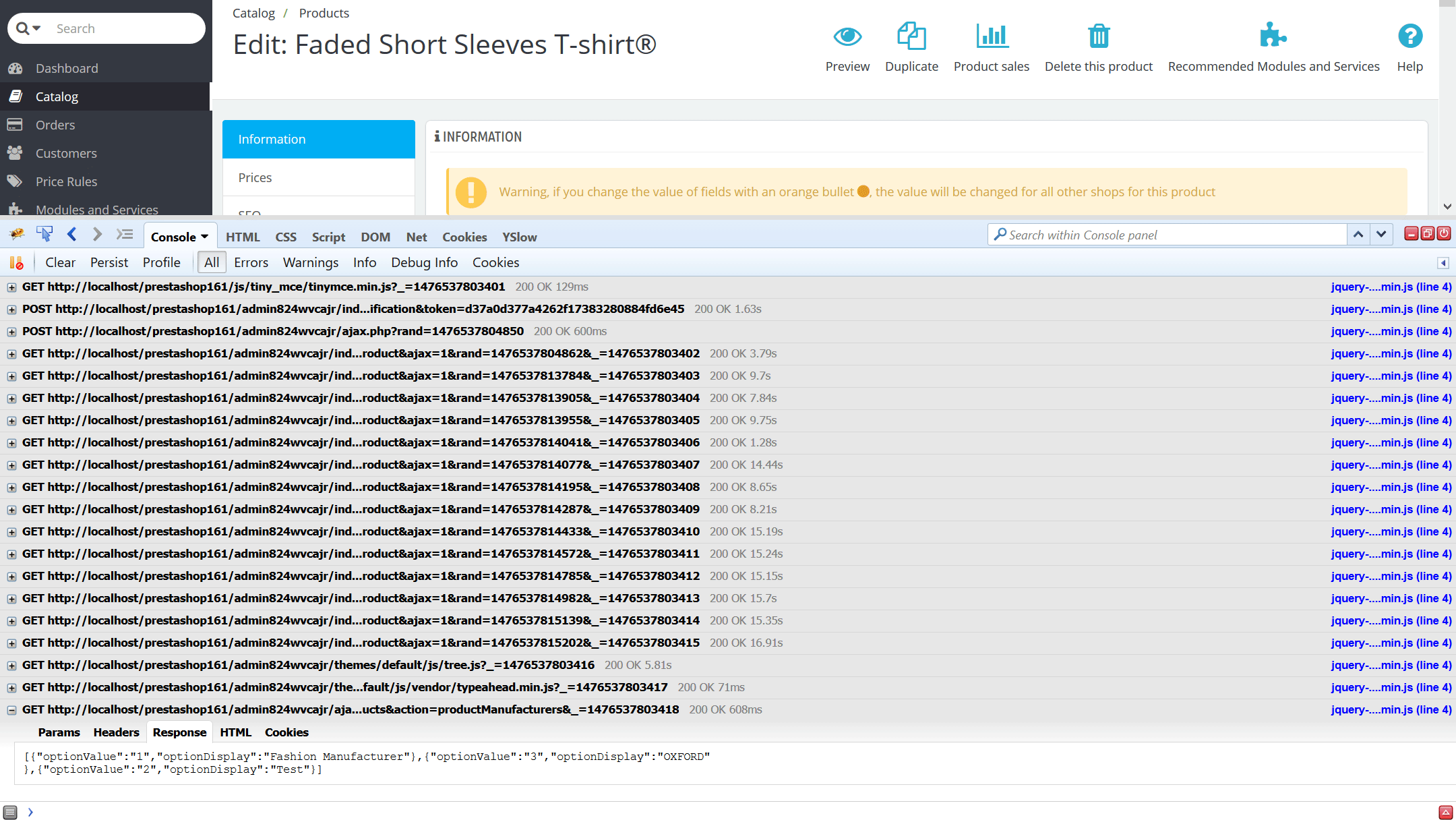Open the YSlow panel
This screenshot has height=820, width=1456.
[x=519, y=237]
